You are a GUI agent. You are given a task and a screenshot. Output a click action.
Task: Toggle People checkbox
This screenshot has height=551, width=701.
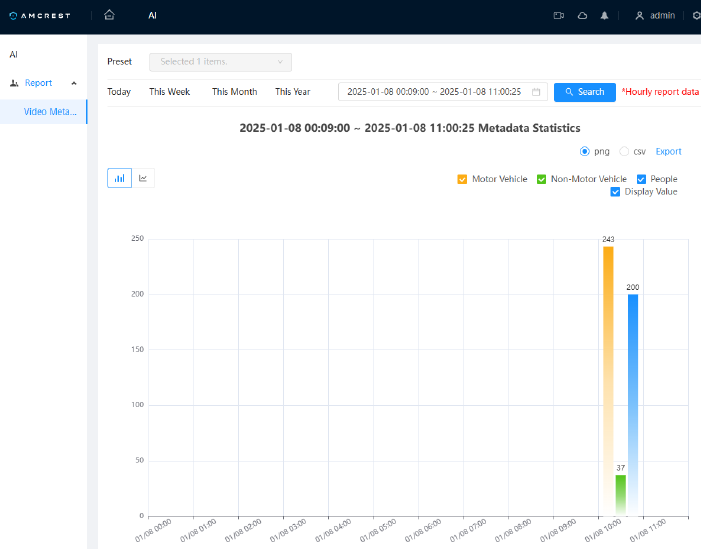[x=641, y=179]
